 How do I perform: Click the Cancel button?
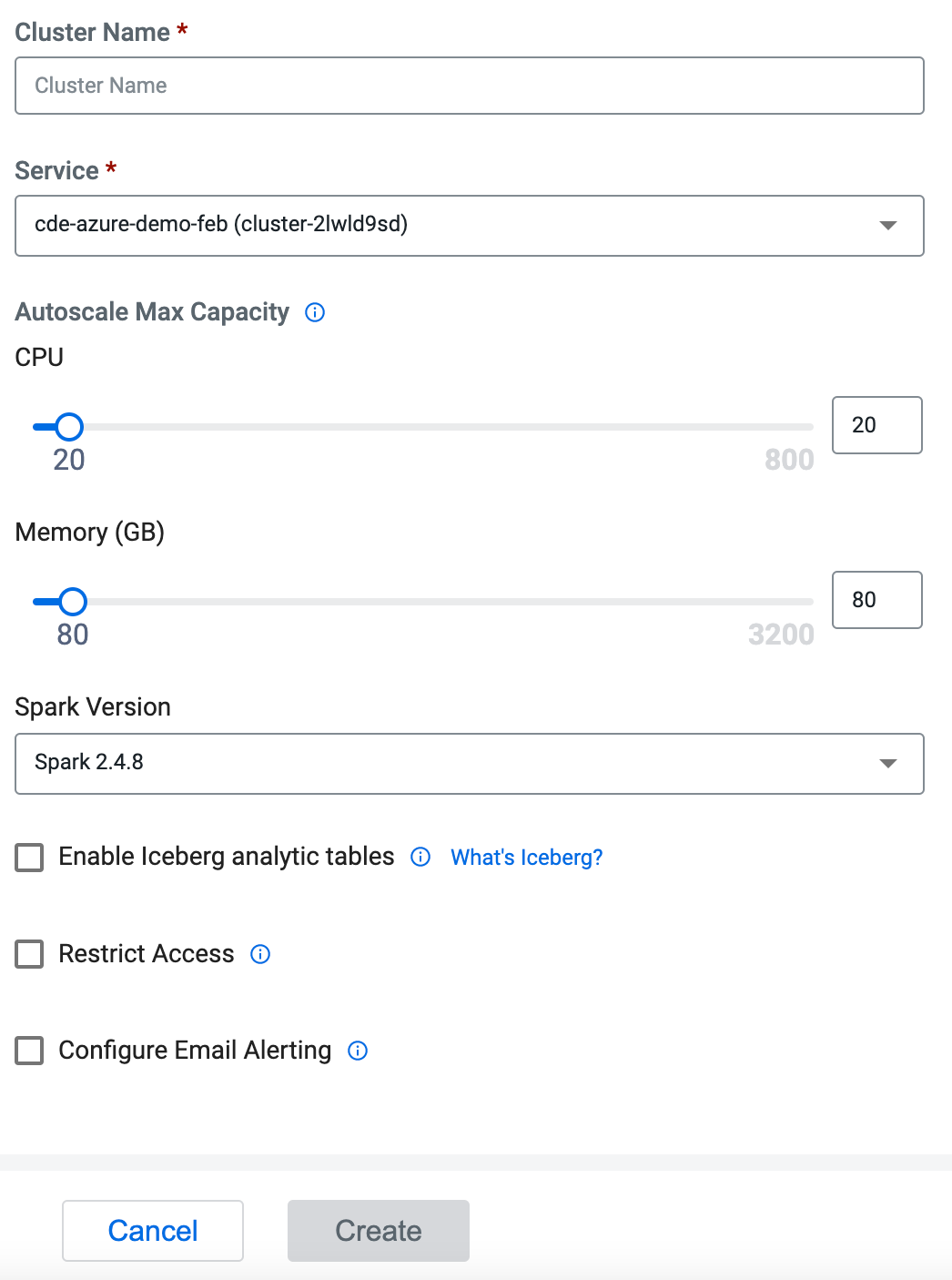pyautogui.click(x=153, y=1231)
